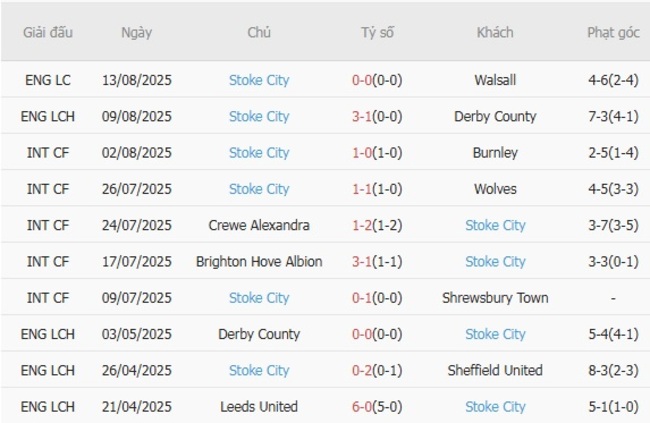This screenshot has width=650, height=423.
Task: Open Leeds United team link
Action: point(259,407)
